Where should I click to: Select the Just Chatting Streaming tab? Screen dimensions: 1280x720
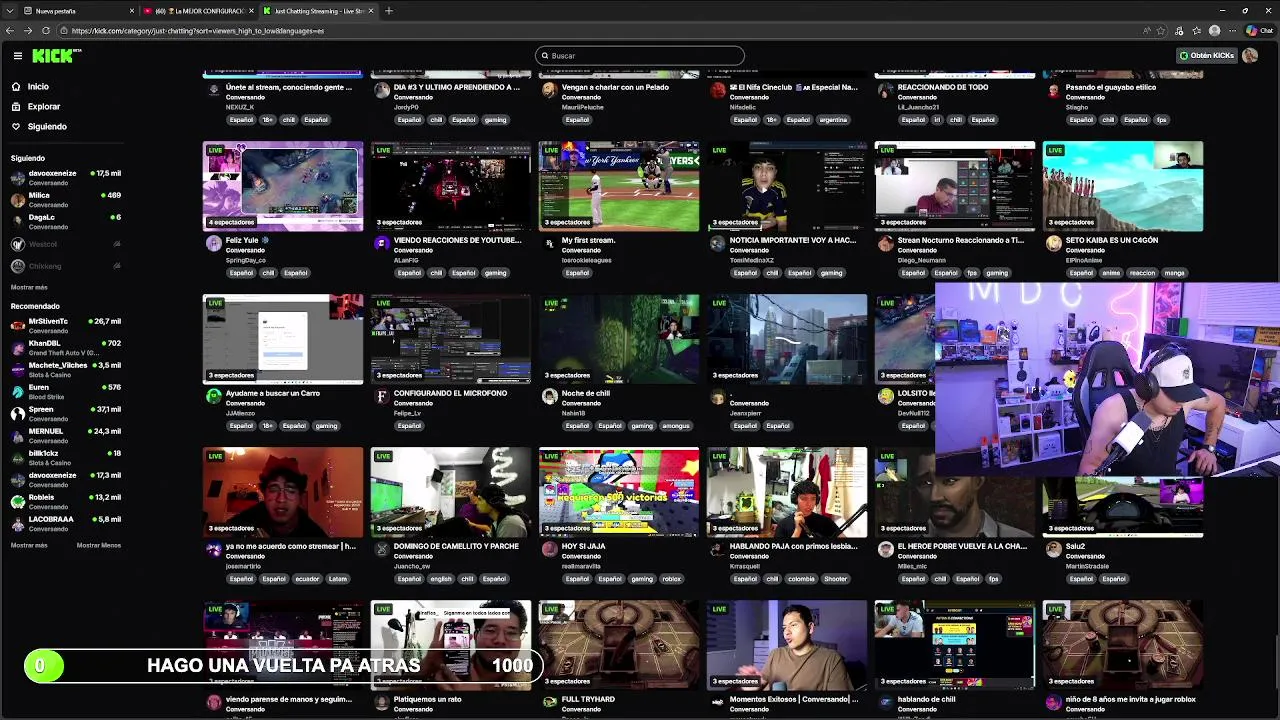(318, 11)
